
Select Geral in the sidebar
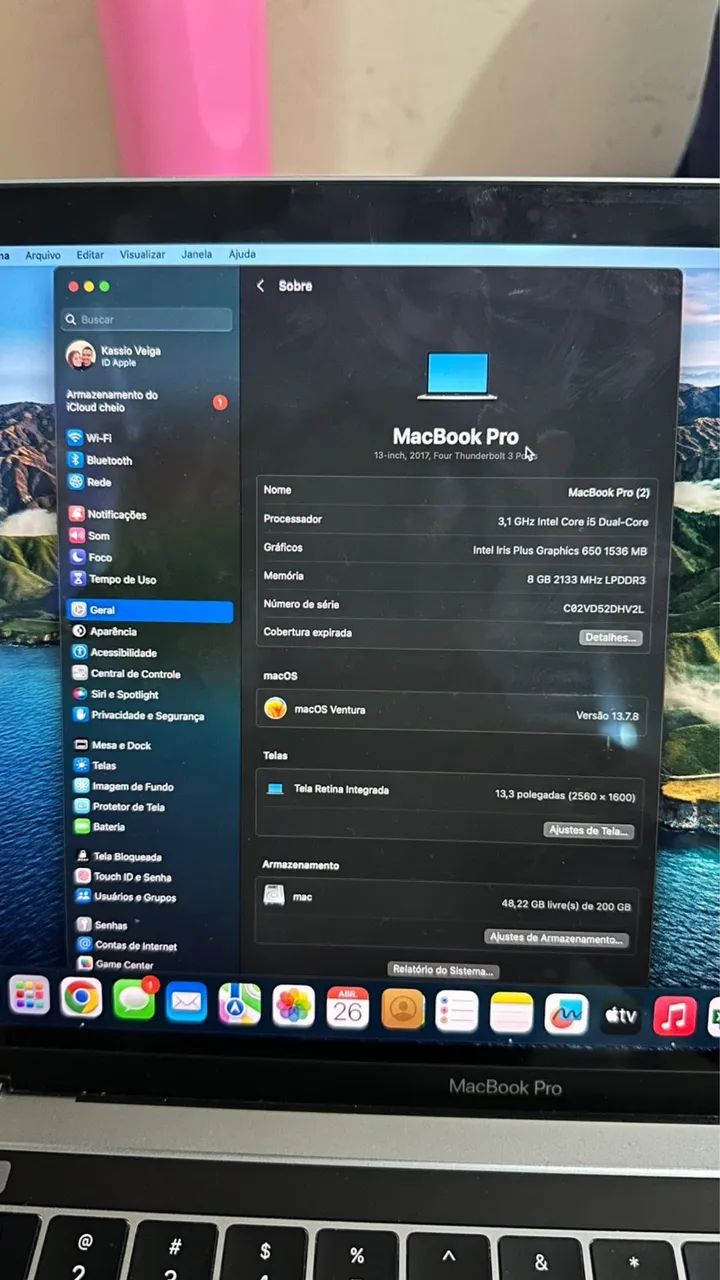[149, 610]
